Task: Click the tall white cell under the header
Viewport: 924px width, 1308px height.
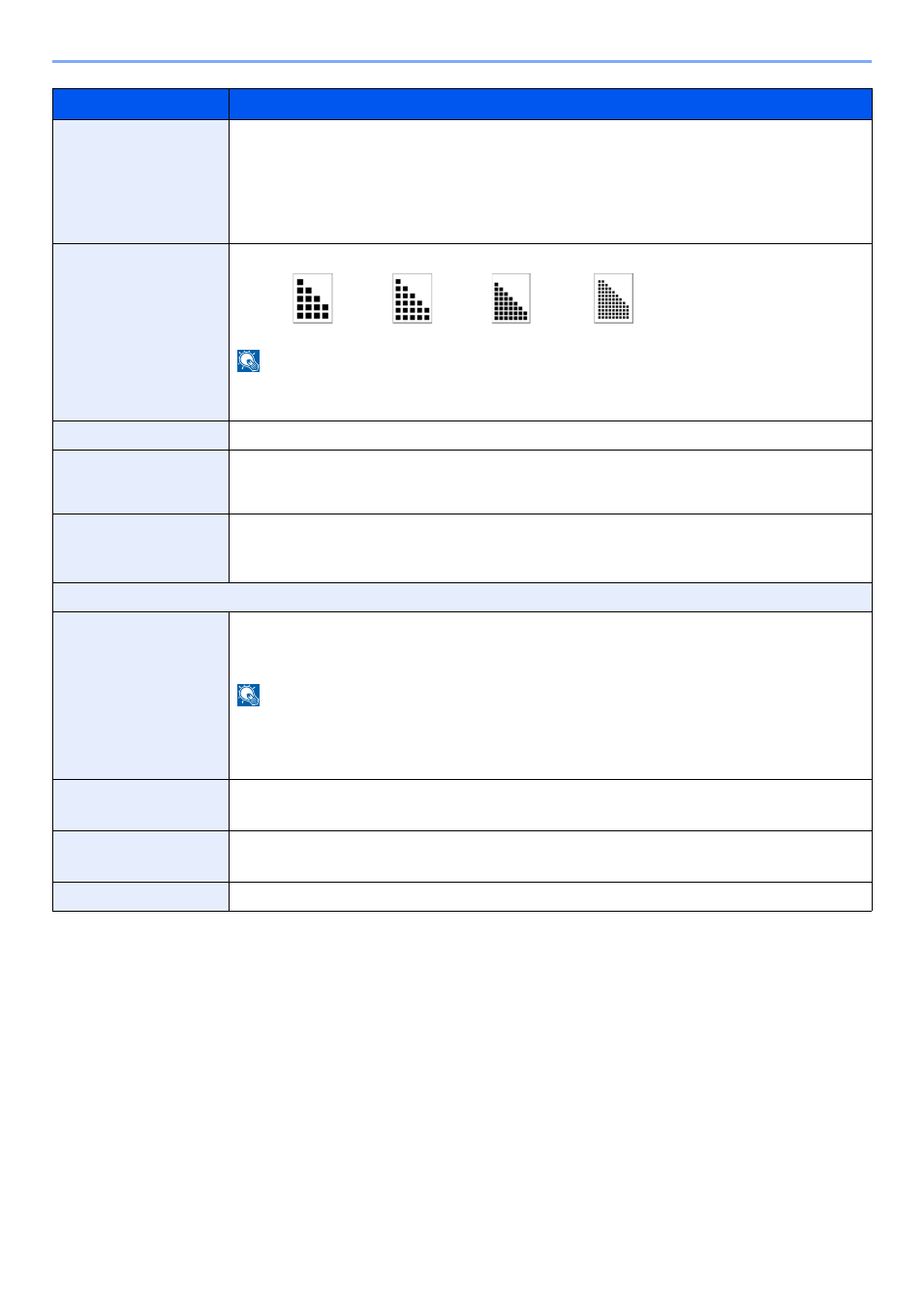Action: coord(550,181)
